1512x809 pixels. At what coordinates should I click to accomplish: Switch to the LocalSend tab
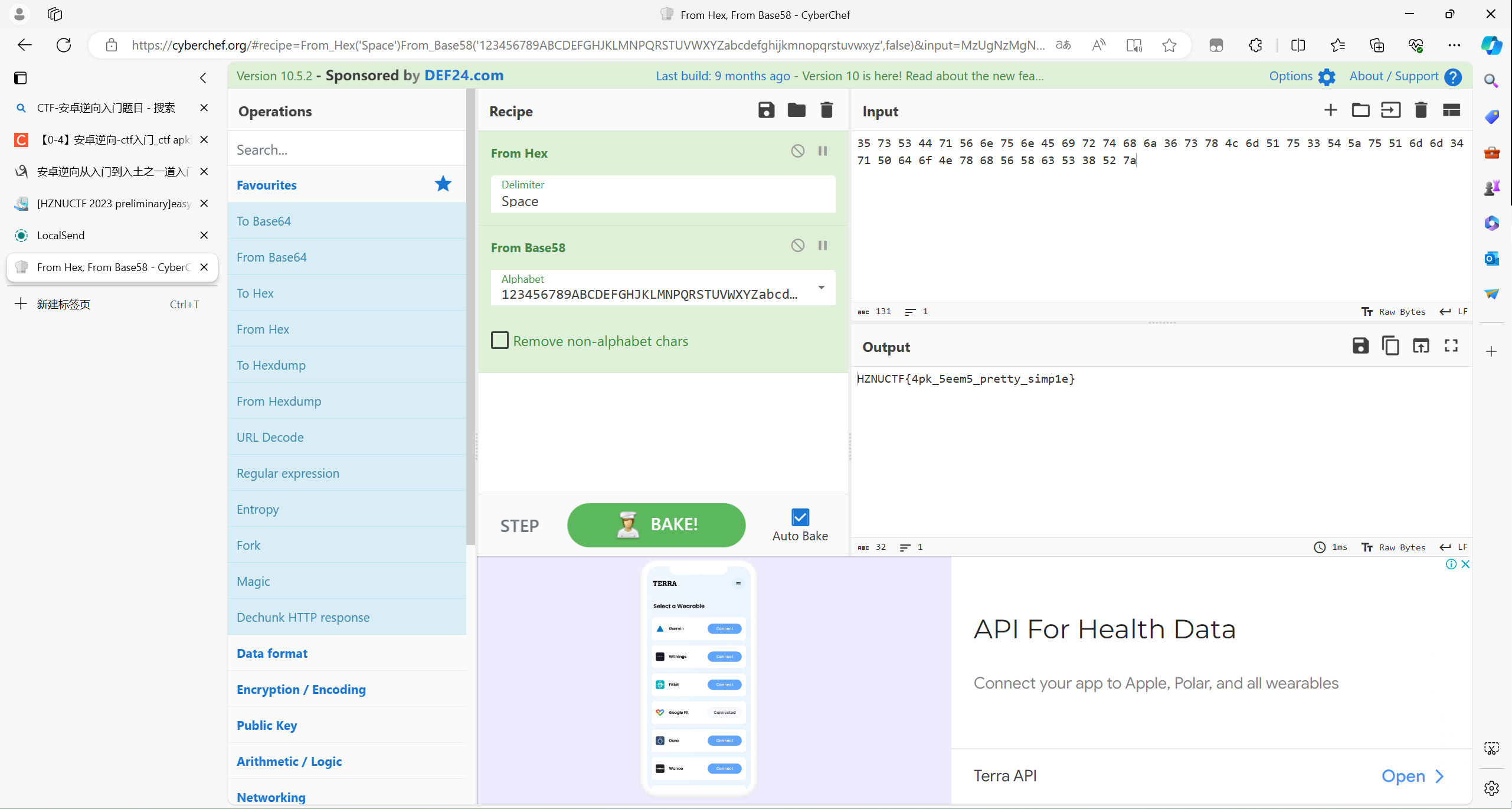point(112,235)
